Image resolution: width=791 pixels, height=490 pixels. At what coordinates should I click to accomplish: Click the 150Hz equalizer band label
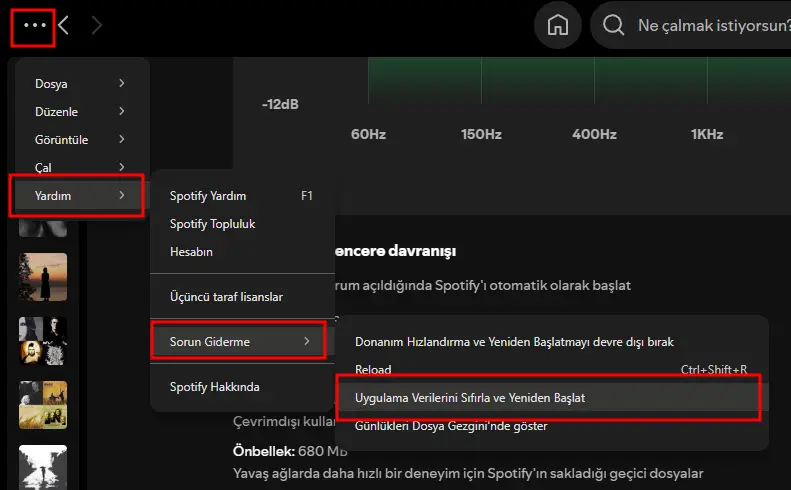pyautogui.click(x=481, y=134)
